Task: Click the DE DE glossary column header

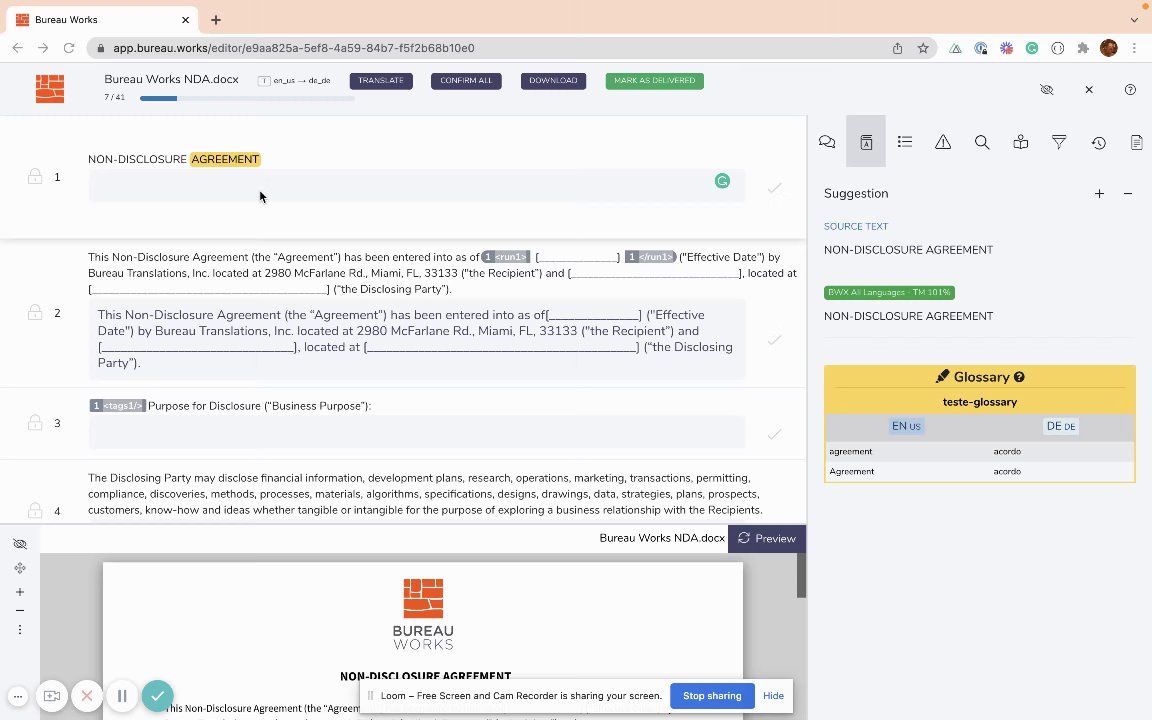Action: tap(1060, 426)
